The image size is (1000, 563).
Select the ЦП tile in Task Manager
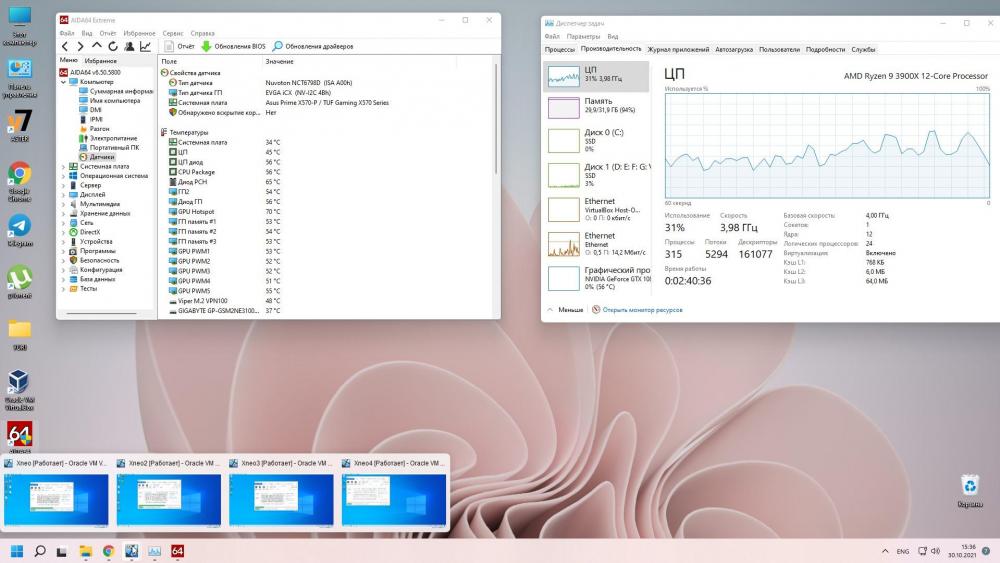point(597,75)
